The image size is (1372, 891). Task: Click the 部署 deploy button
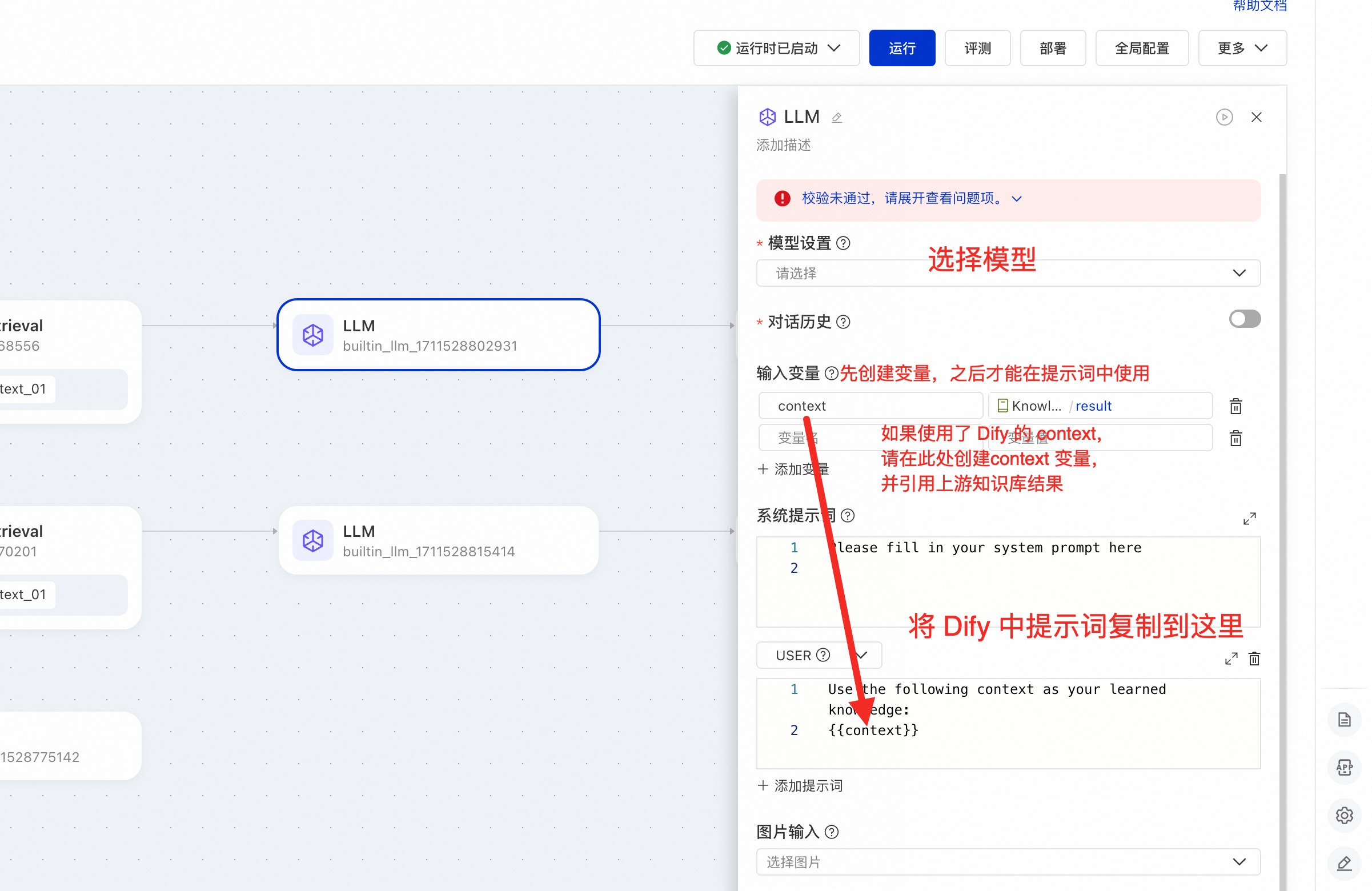(x=1053, y=48)
